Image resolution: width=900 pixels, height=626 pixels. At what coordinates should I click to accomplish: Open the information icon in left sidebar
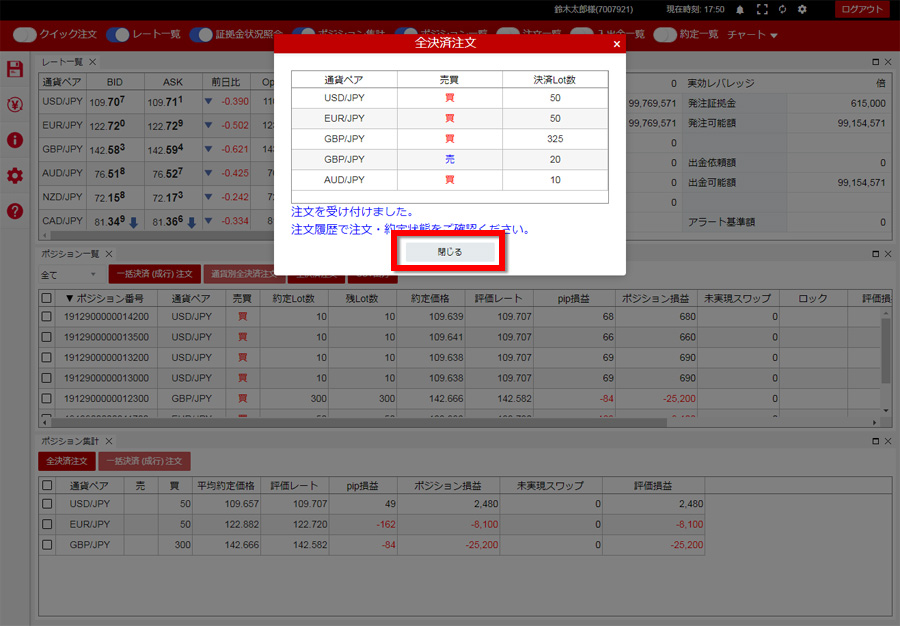[15, 140]
